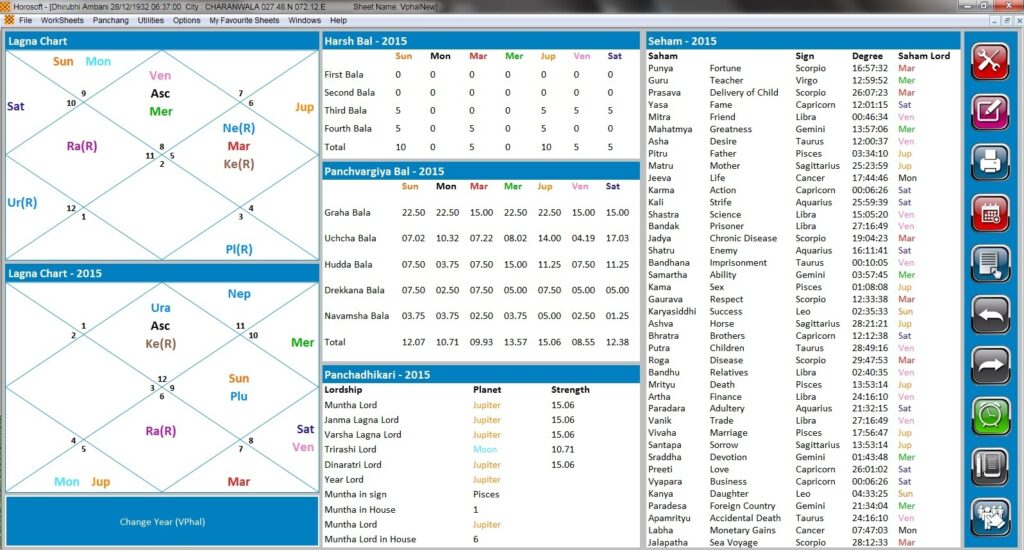Open the File menu
The height and width of the screenshot is (550, 1024).
pos(25,20)
